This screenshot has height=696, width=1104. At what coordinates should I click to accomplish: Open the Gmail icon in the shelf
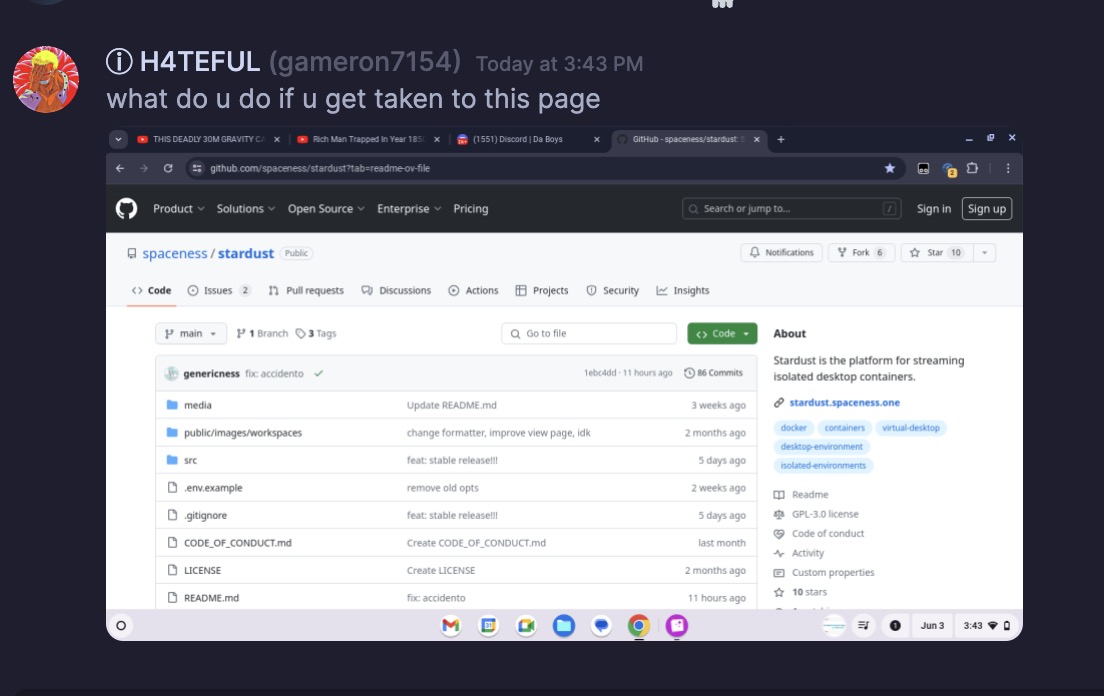click(x=451, y=626)
